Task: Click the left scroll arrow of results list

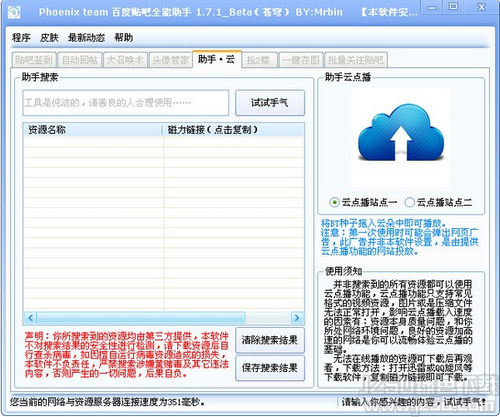Action: coord(30,318)
